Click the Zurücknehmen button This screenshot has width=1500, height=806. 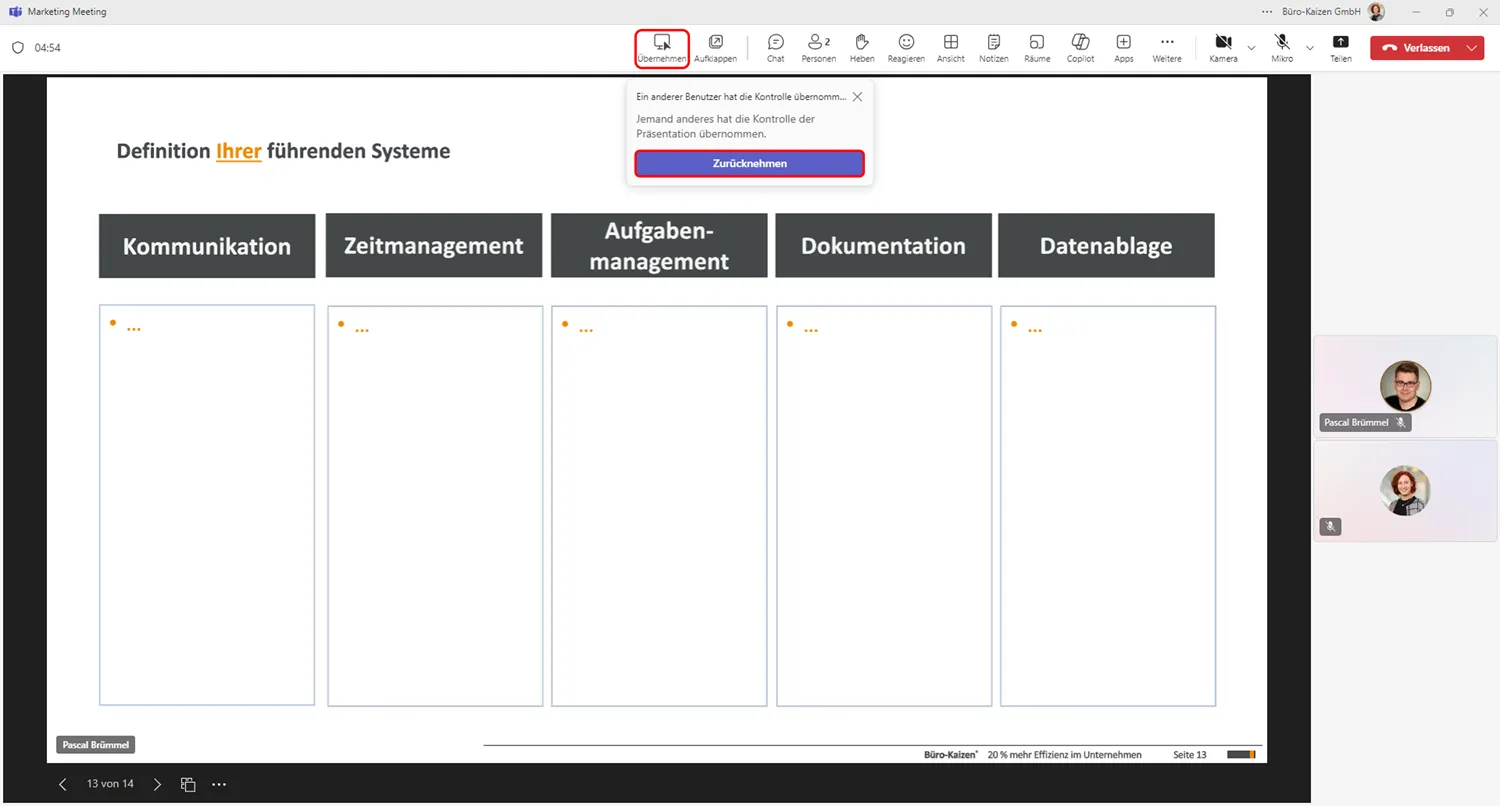click(x=749, y=163)
